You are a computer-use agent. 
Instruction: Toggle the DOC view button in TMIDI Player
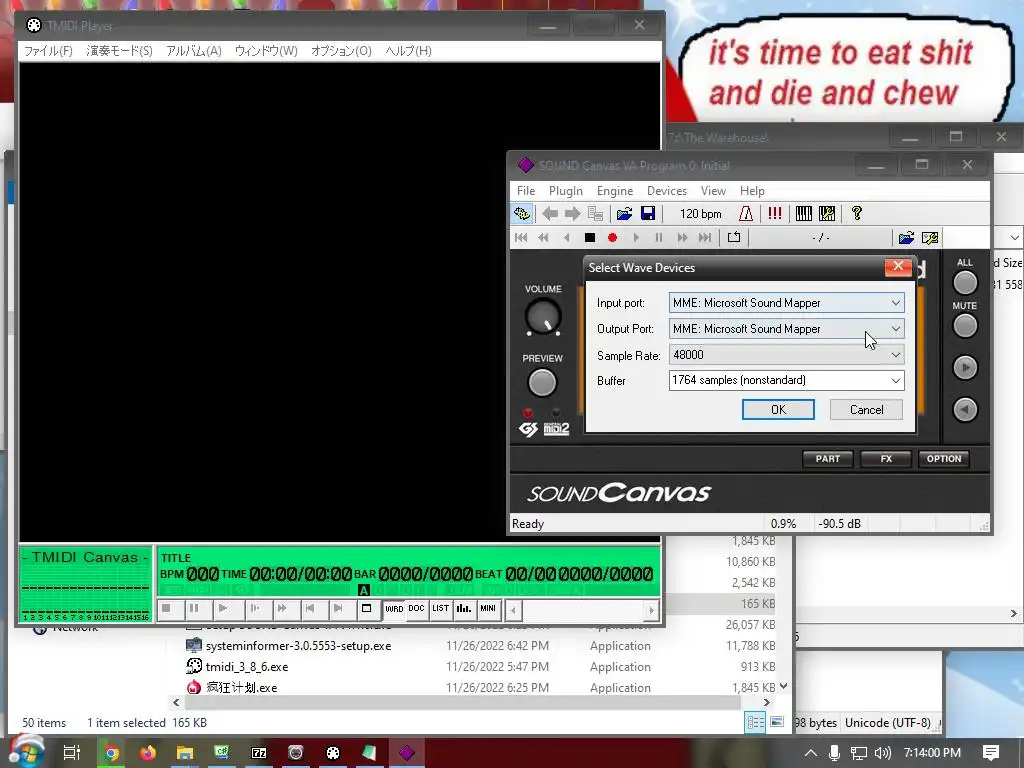tap(417, 609)
